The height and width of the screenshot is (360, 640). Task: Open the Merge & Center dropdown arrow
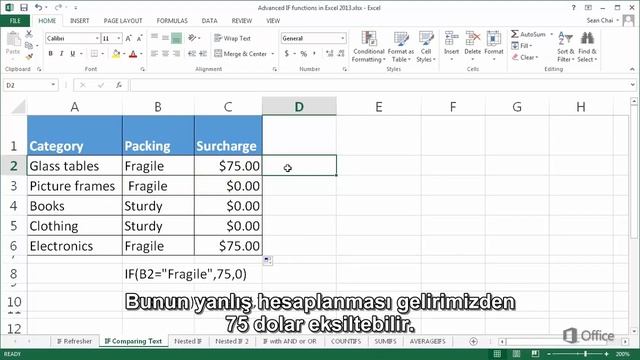point(273,53)
